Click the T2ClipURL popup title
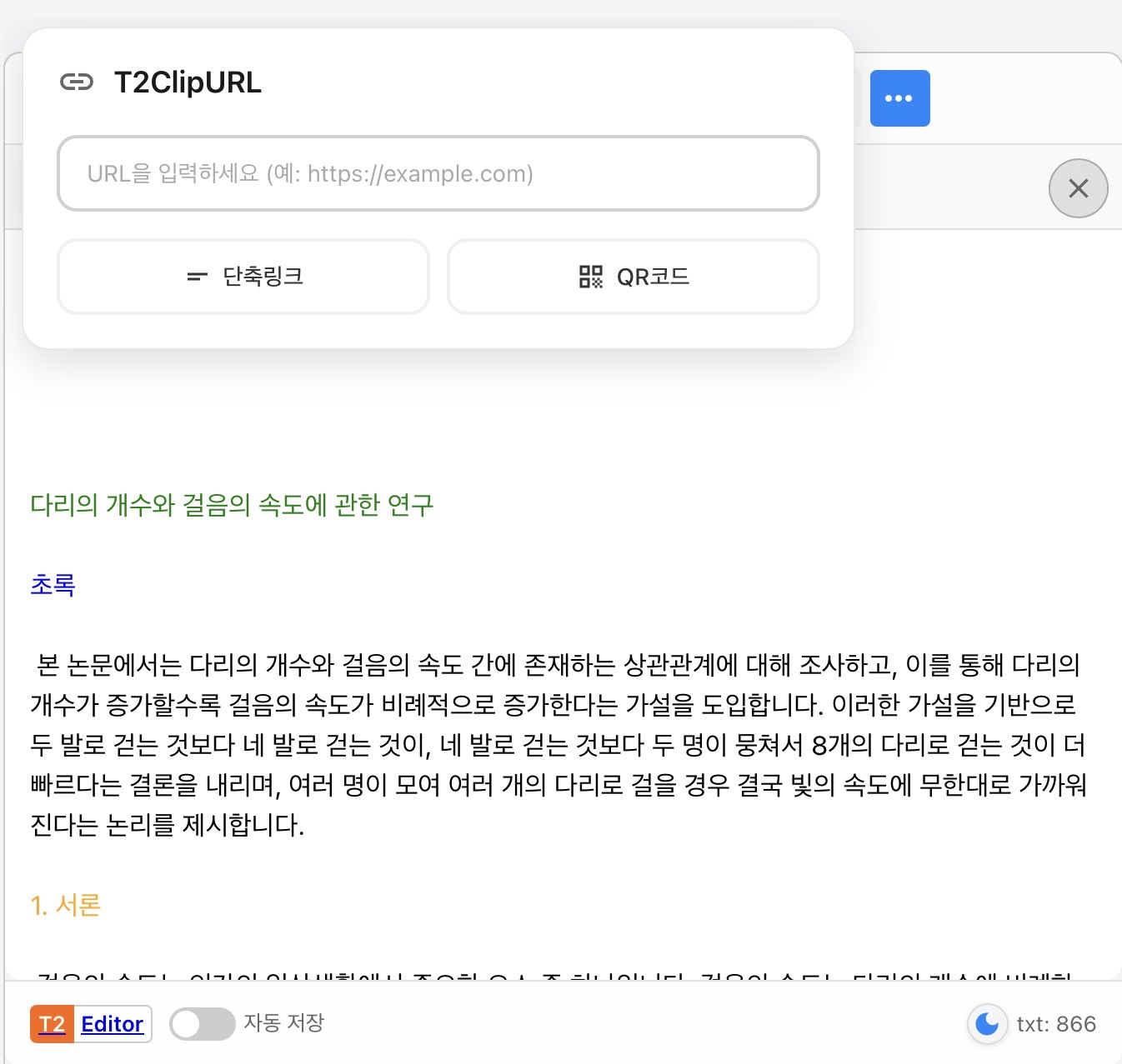1122x1064 pixels. 188,82
